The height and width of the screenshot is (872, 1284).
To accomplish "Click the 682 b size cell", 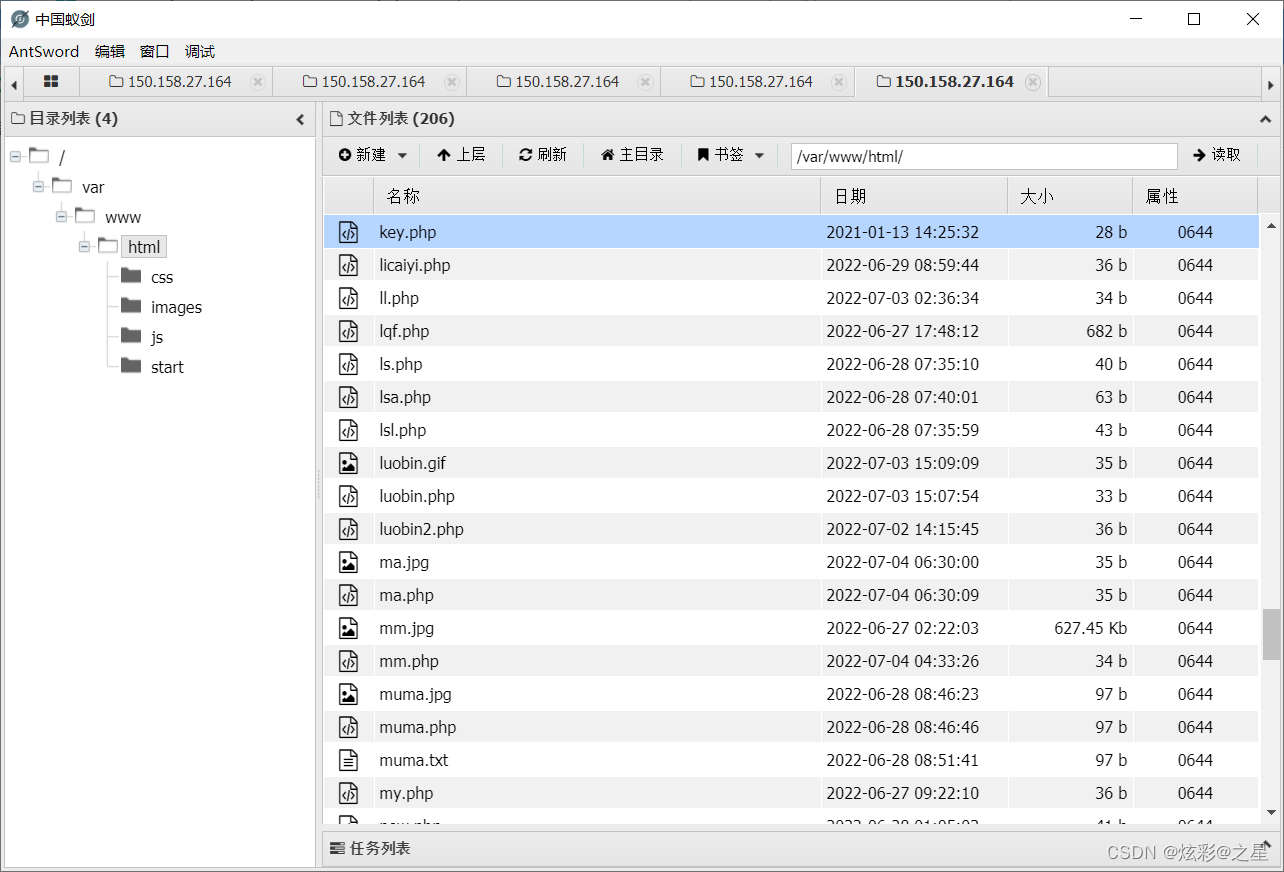I will click(1107, 331).
